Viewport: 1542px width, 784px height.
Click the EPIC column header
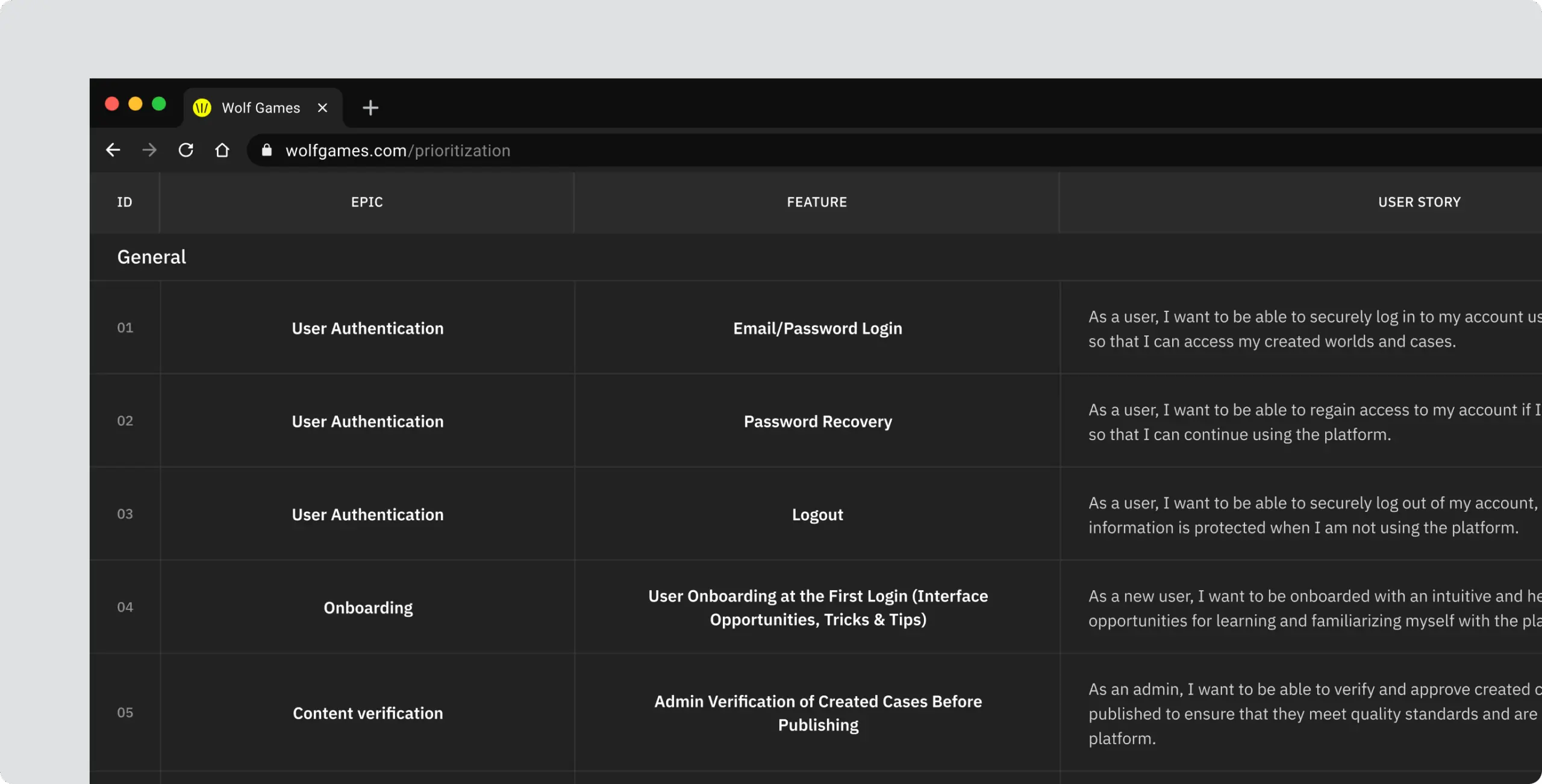tap(367, 202)
